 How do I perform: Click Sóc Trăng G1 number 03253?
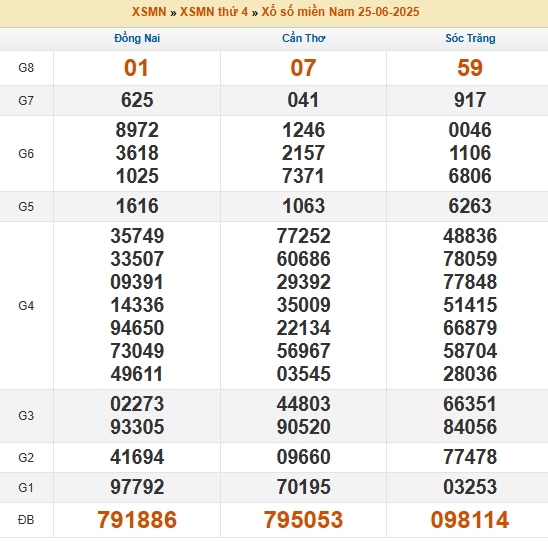(470, 487)
